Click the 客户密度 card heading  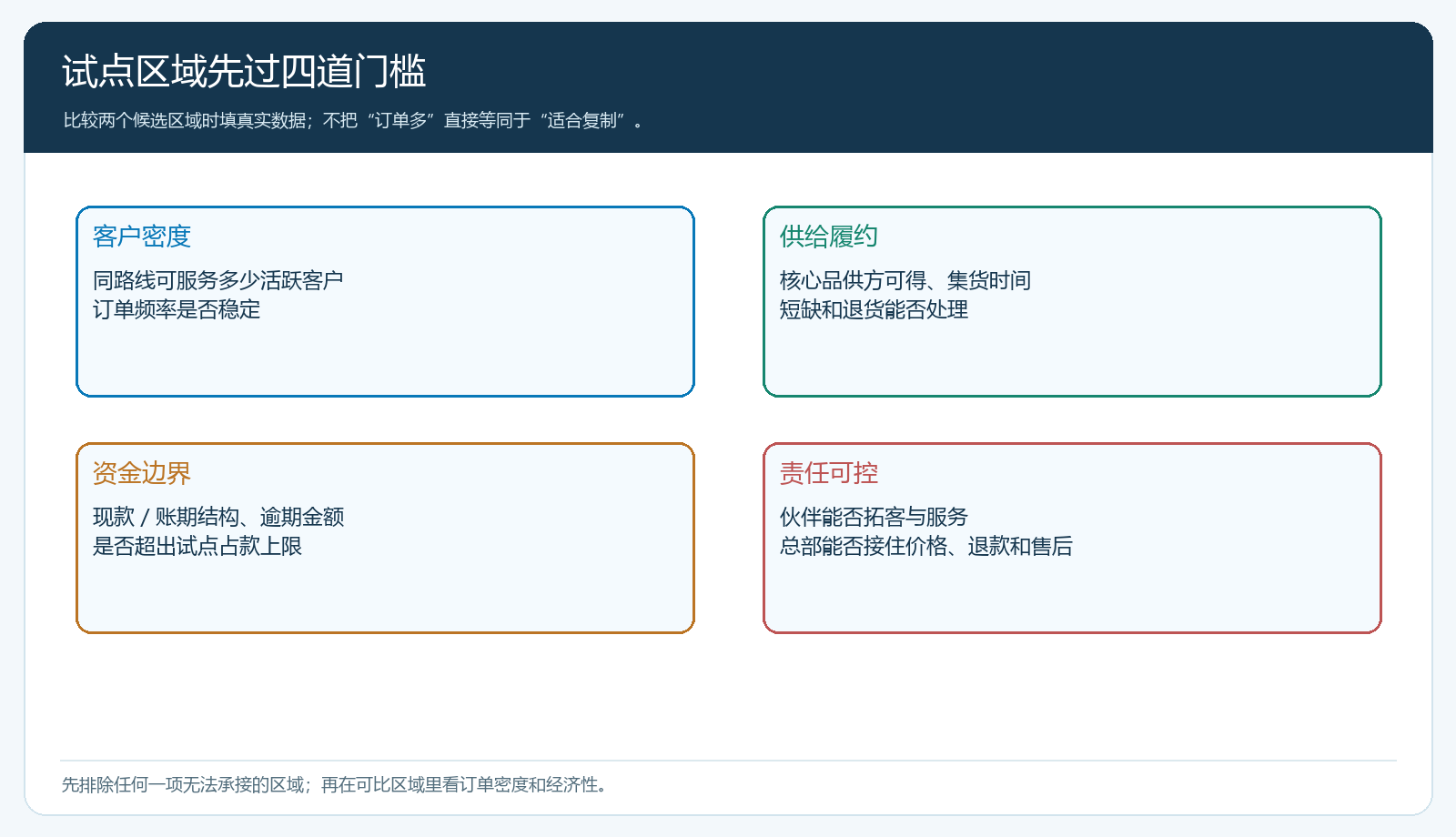point(142,237)
